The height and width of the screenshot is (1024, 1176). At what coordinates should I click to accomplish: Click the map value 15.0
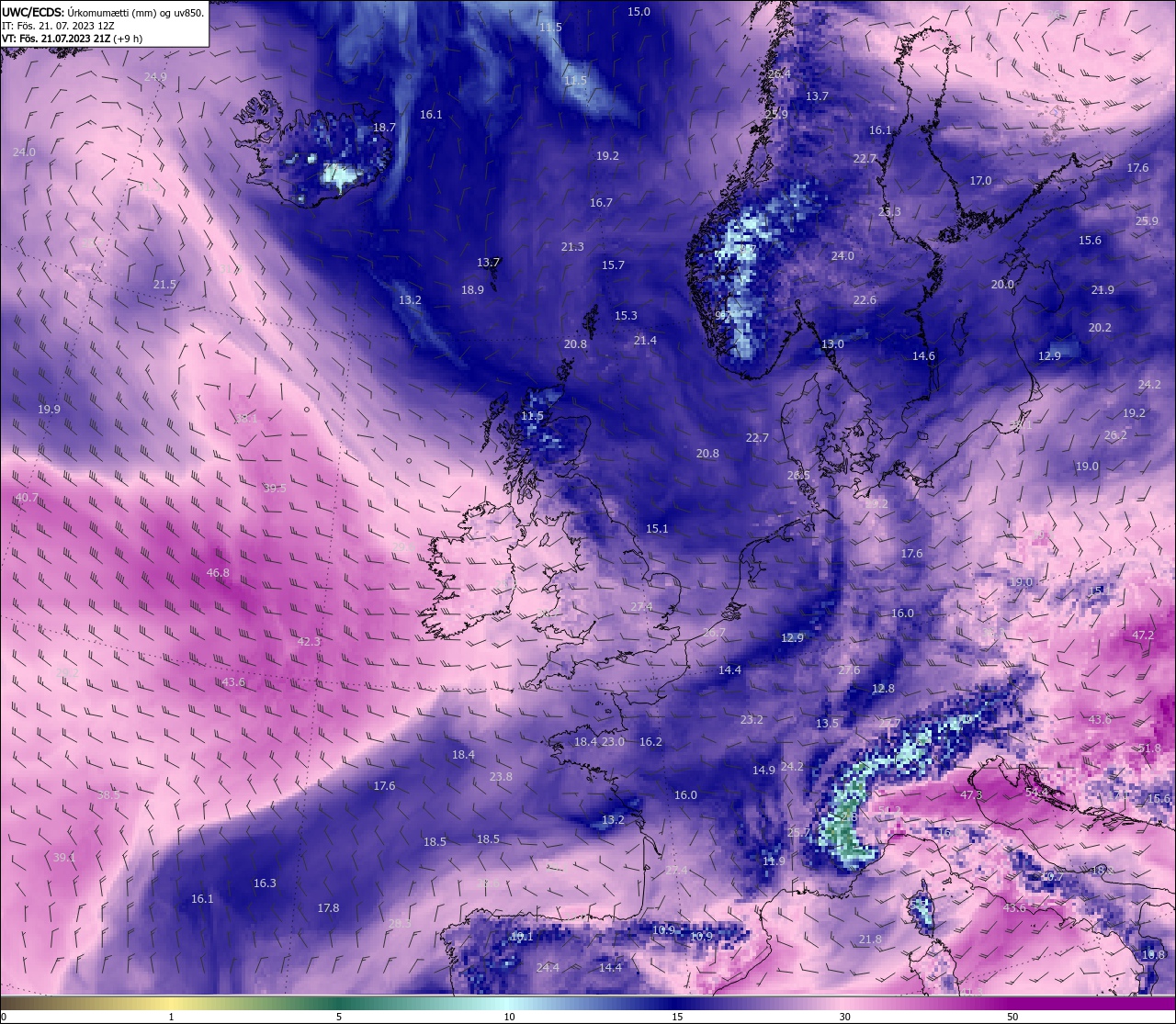point(639,12)
